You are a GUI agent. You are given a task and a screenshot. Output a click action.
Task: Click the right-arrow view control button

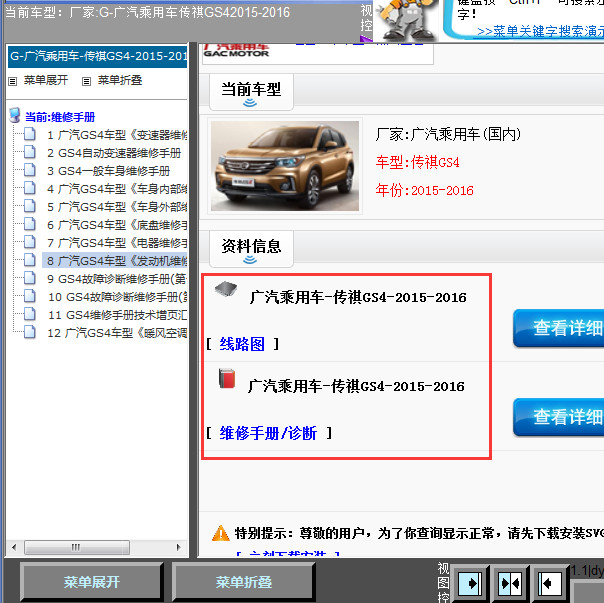click(x=470, y=583)
